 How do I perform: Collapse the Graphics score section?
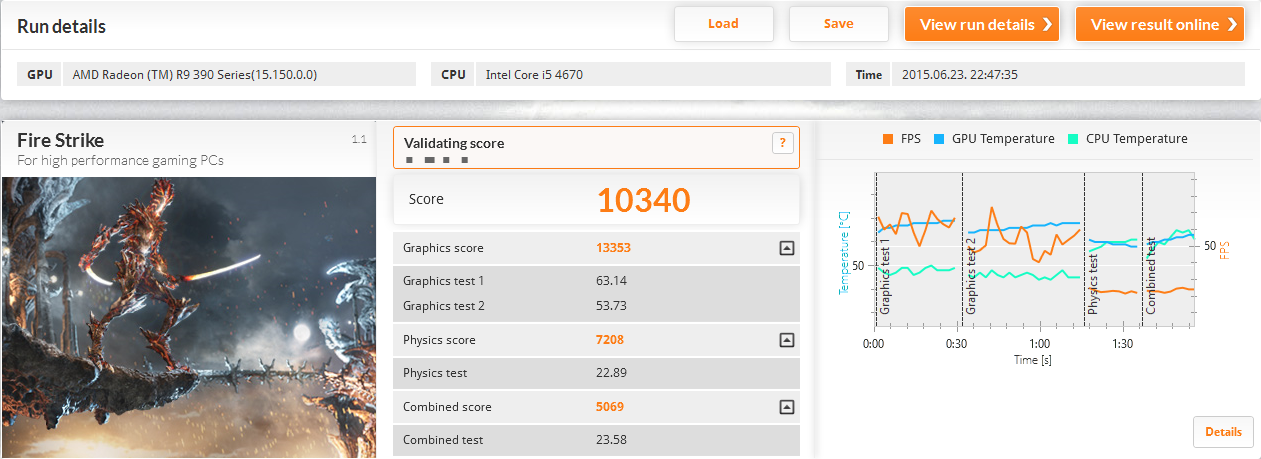(787, 248)
